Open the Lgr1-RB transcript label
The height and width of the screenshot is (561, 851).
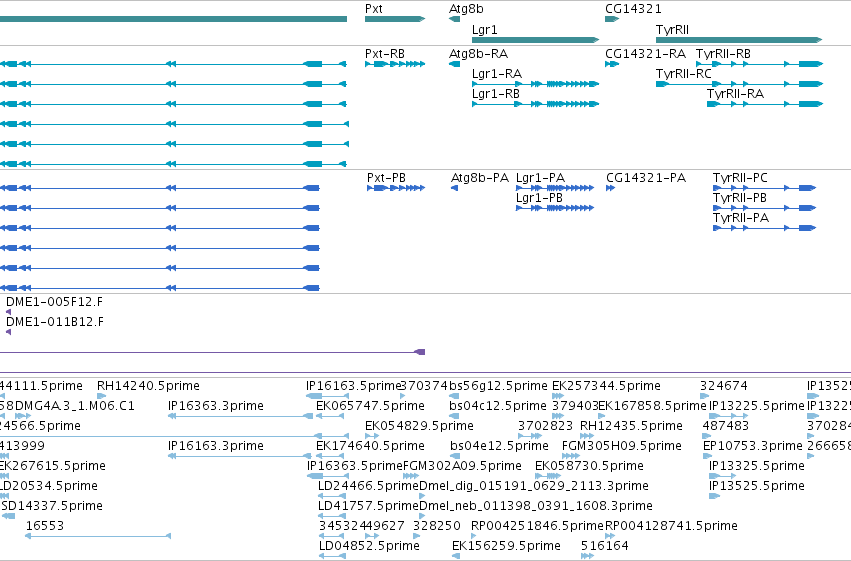496,94
